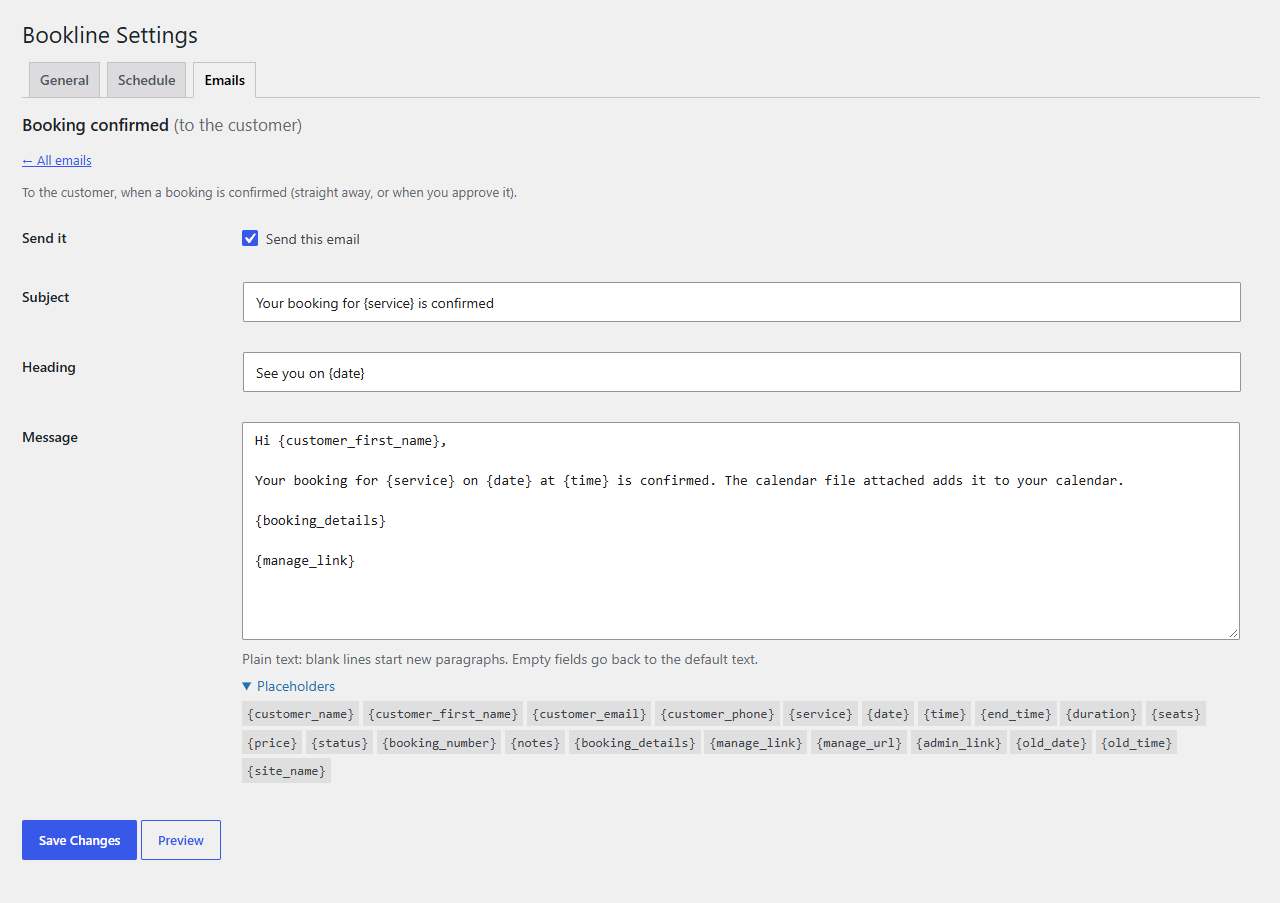
Task: Go back via All emails link
Action: [x=57, y=160]
